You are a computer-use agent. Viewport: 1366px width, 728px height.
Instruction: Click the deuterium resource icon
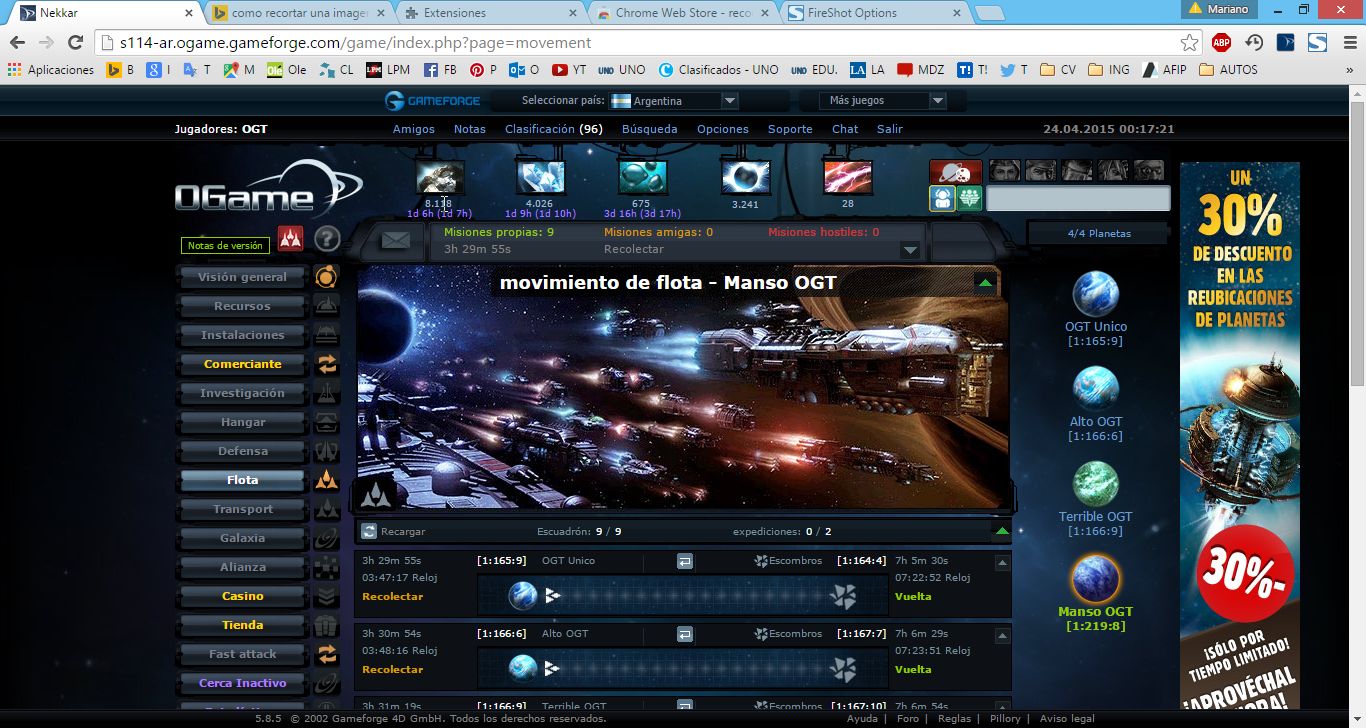click(642, 177)
